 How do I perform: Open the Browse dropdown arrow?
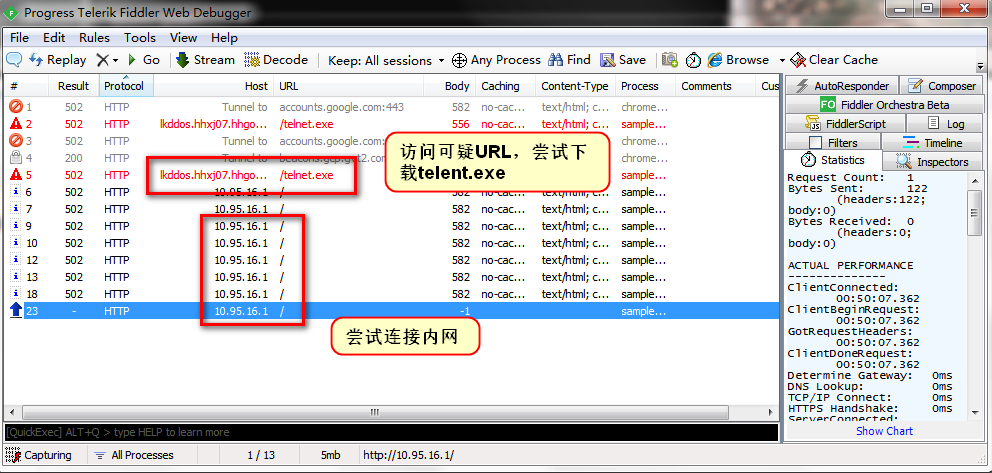tap(782, 61)
